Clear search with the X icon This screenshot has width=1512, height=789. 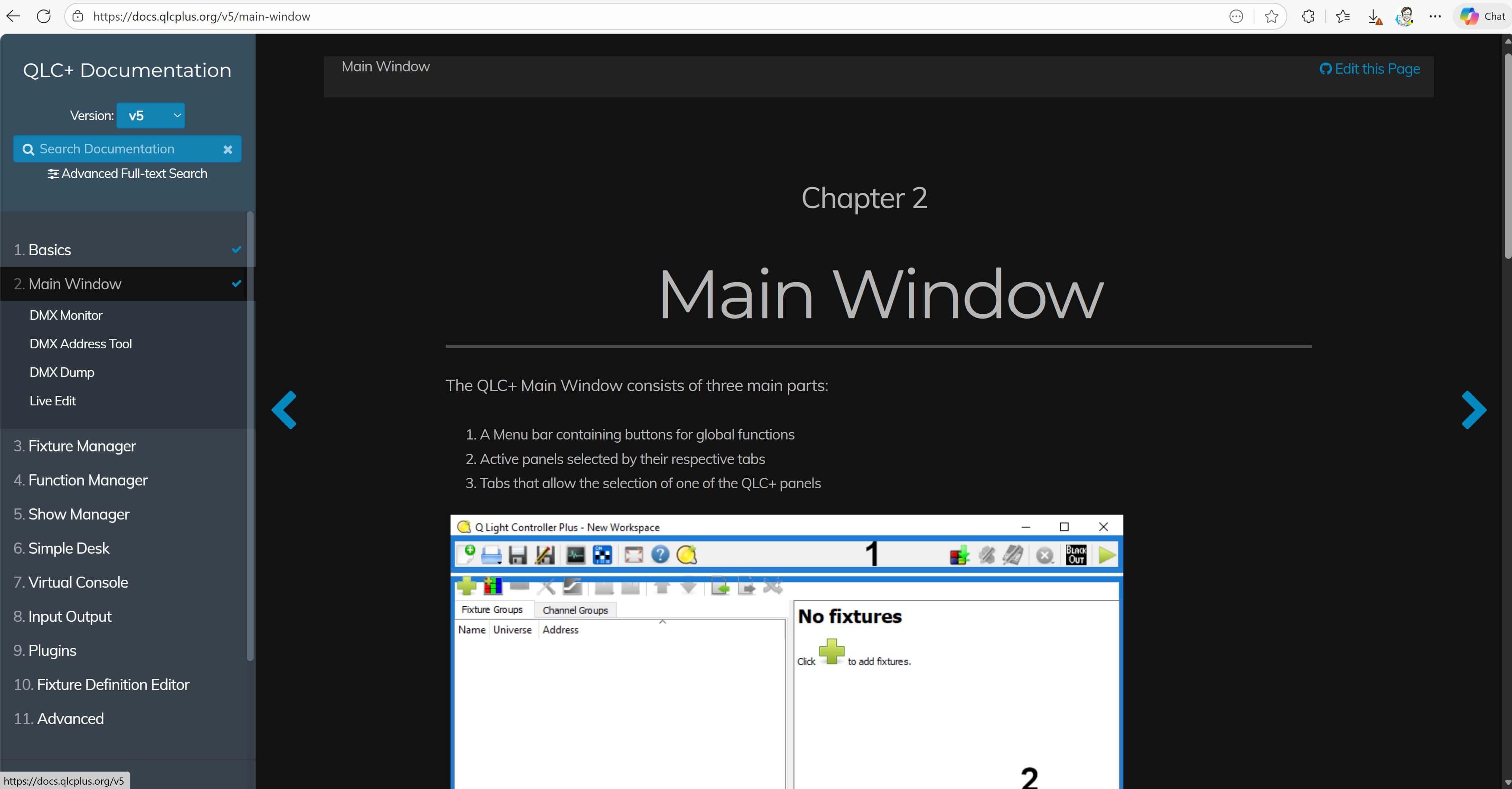coord(228,150)
